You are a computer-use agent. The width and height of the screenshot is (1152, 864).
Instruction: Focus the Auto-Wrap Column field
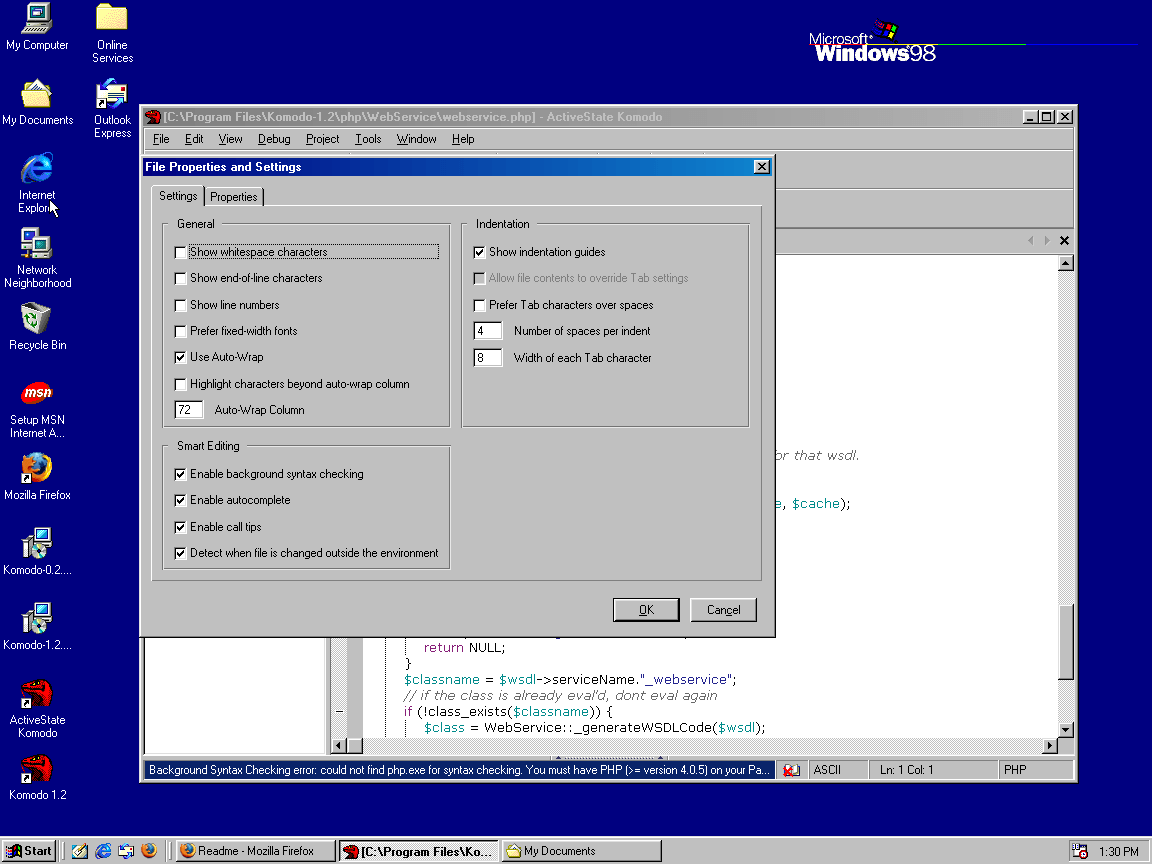point(189,410)
